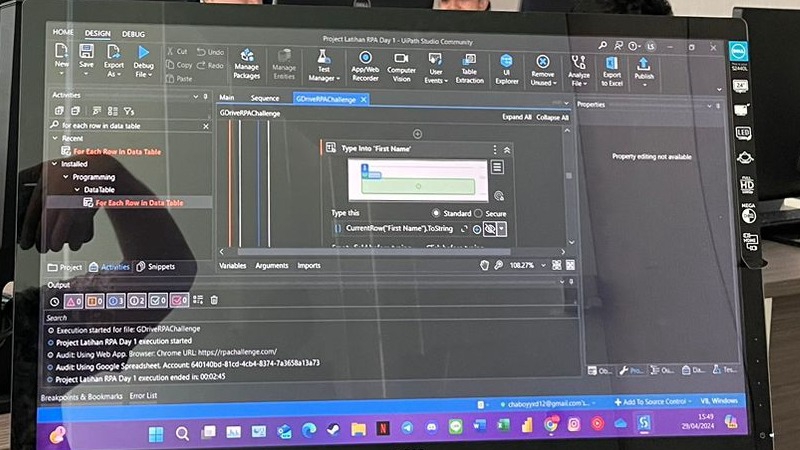Toggle the fifth Output filter showing 0
This screenshot has width=800, height=450.
(x=157, y=300)
